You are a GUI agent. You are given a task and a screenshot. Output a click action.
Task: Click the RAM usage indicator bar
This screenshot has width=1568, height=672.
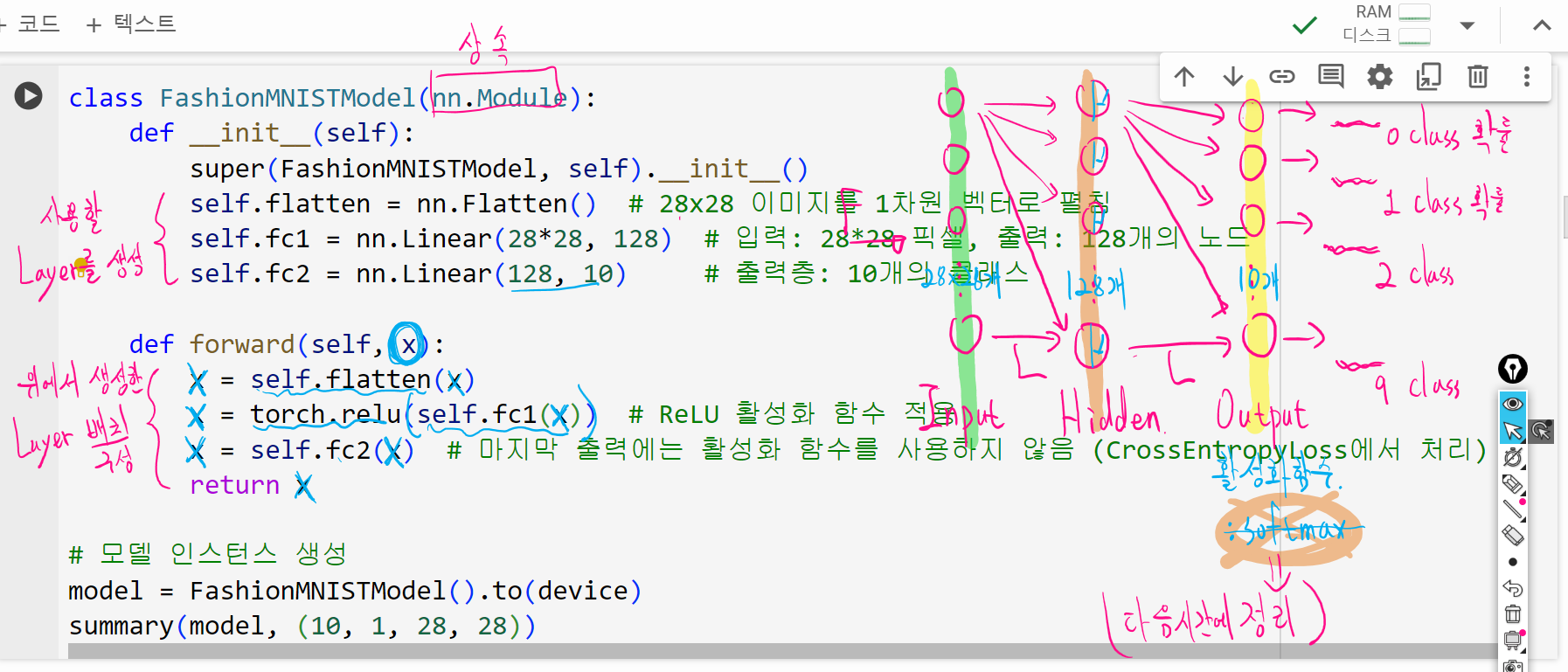point(1414,12)
